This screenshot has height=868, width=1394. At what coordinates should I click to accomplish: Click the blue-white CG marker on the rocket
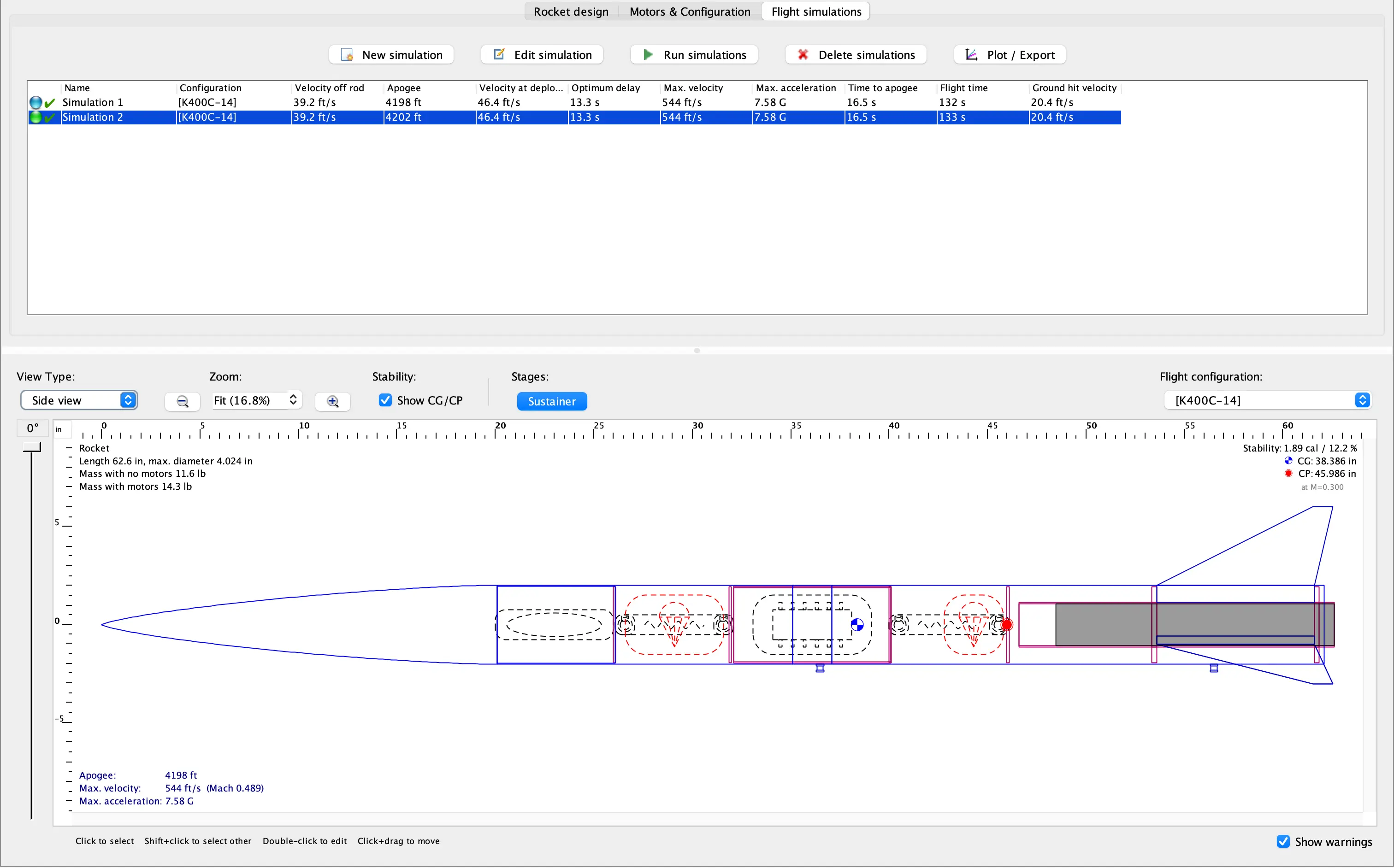point(856,625)
